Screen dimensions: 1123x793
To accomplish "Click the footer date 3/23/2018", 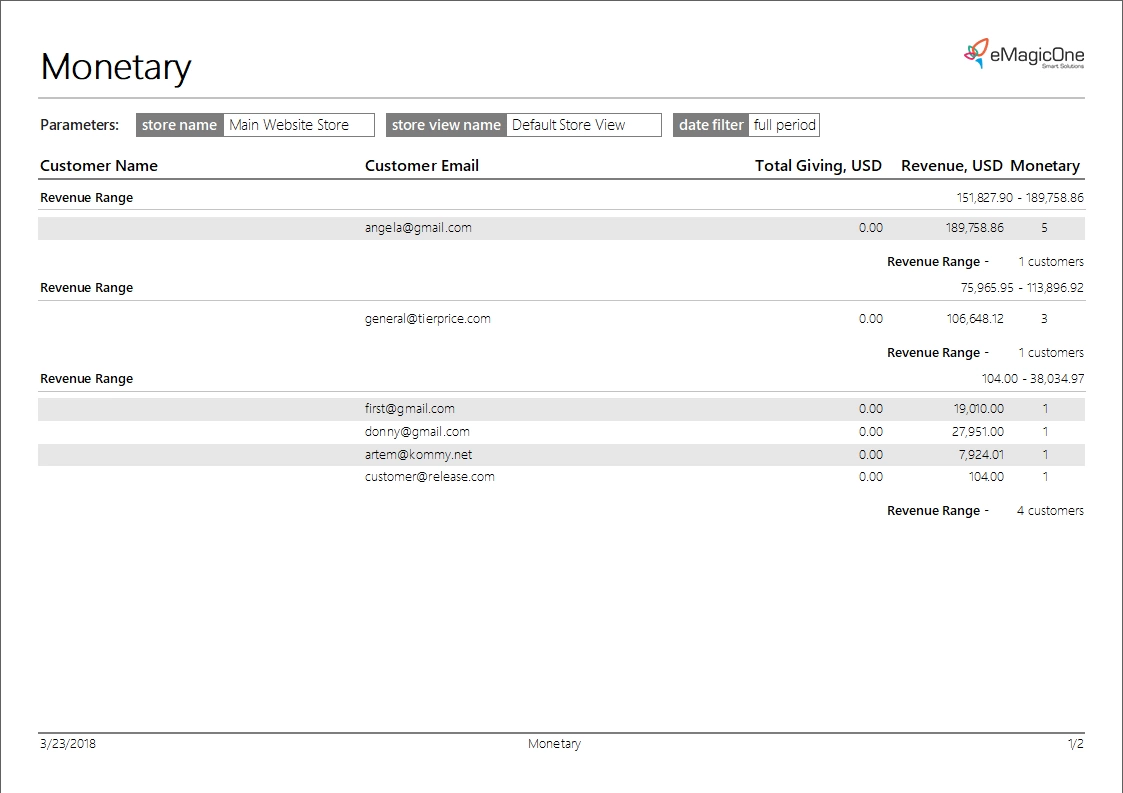I will [x=68, y=744].
